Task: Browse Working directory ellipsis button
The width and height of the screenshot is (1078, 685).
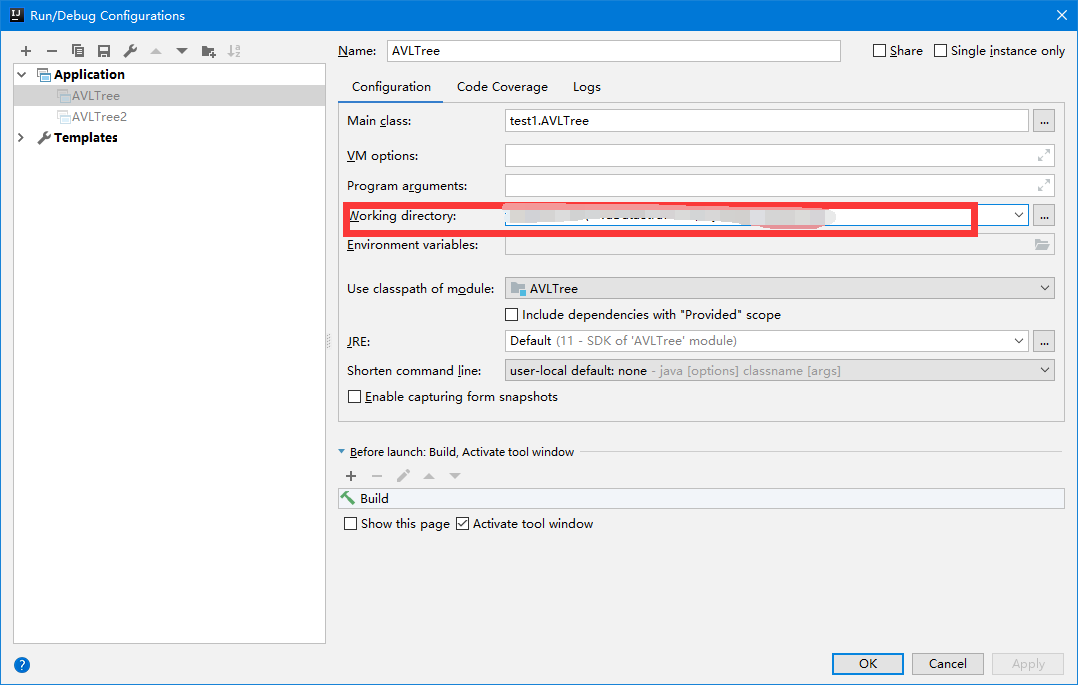Action: coord(1044,215)
